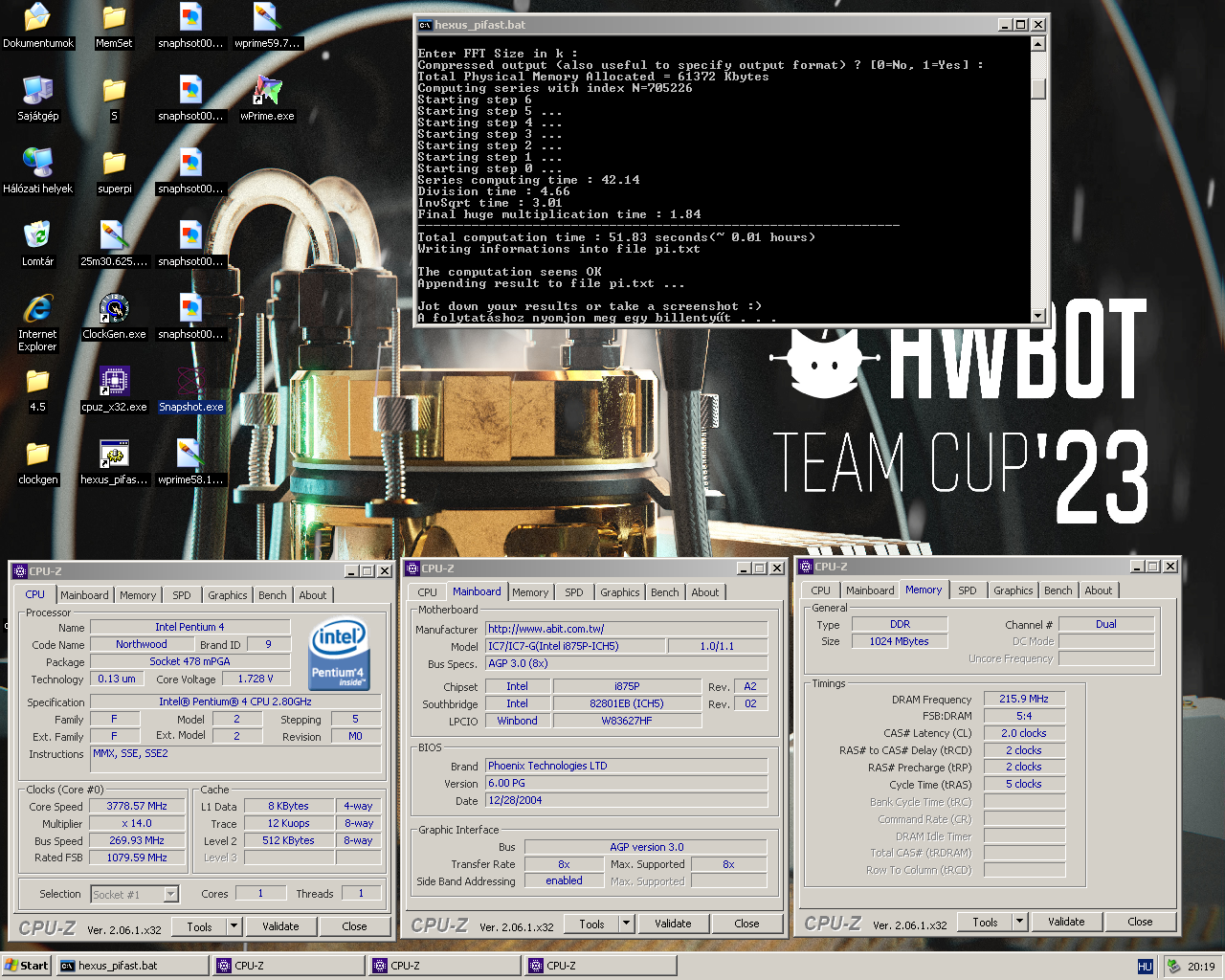
Task: Open the folder icon named 4.5
Action: coord(37,381)
